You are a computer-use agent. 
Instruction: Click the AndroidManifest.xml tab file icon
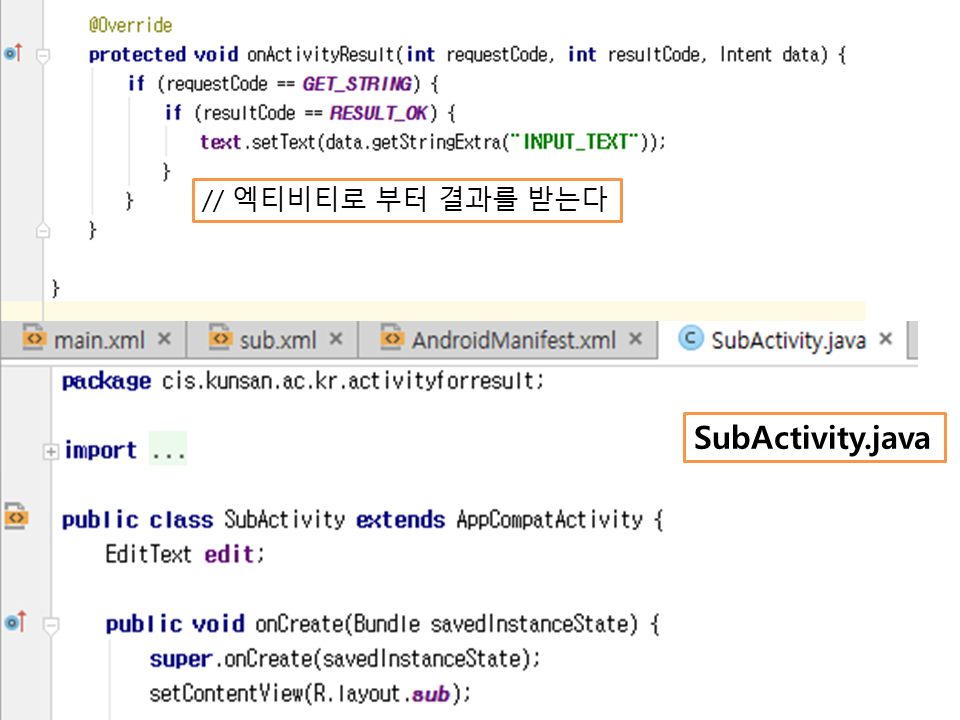(393, 339)
